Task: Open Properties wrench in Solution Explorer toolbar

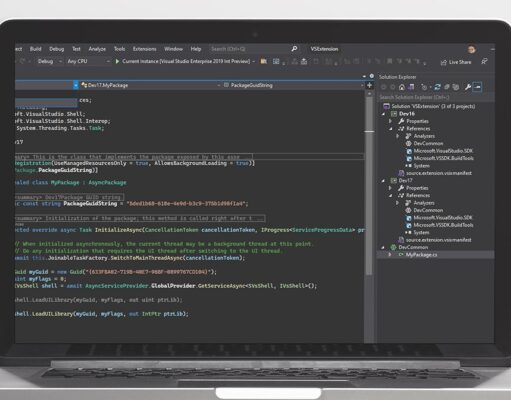Action: click(468, 87)
